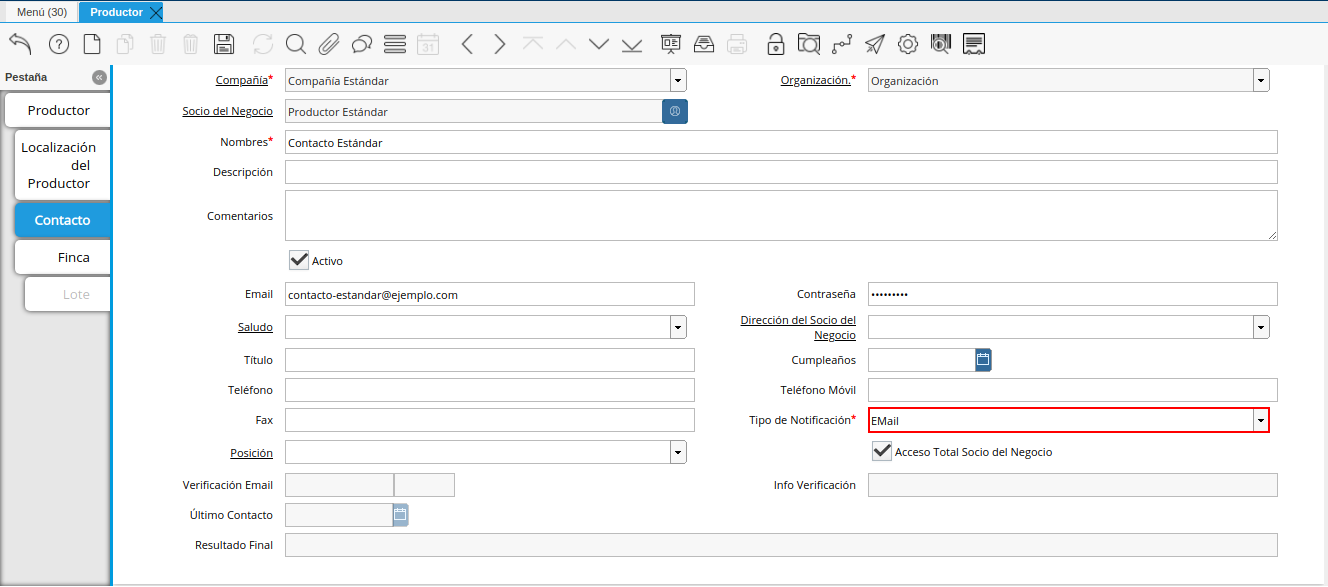The width and height of the screenshot is (1328, 587).
Task: Create a new record with the blank page icon
Action: [92, 44]
